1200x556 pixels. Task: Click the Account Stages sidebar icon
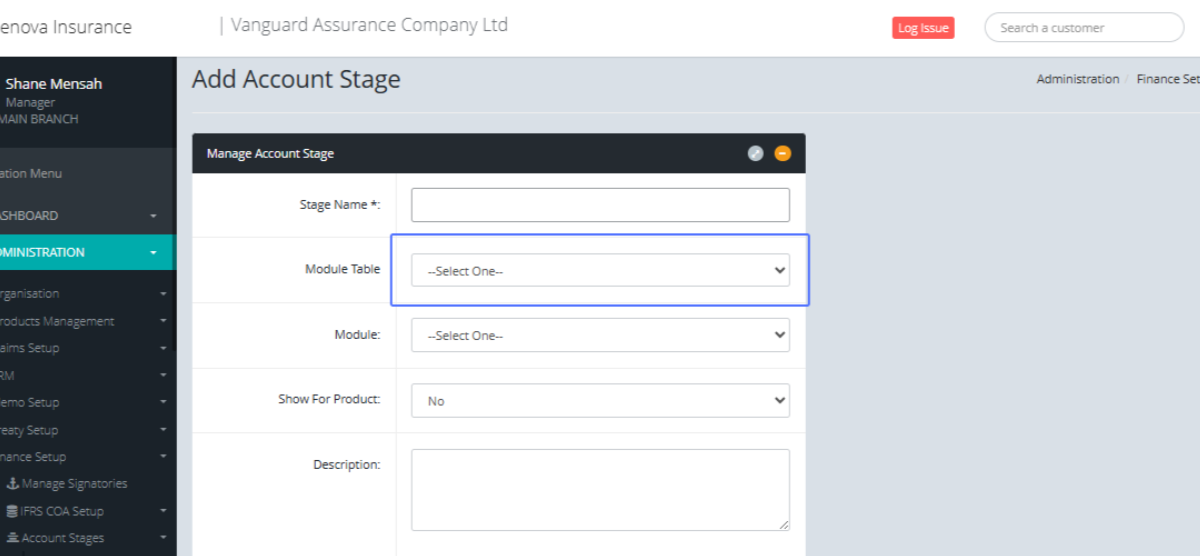[x=13, y=538]
